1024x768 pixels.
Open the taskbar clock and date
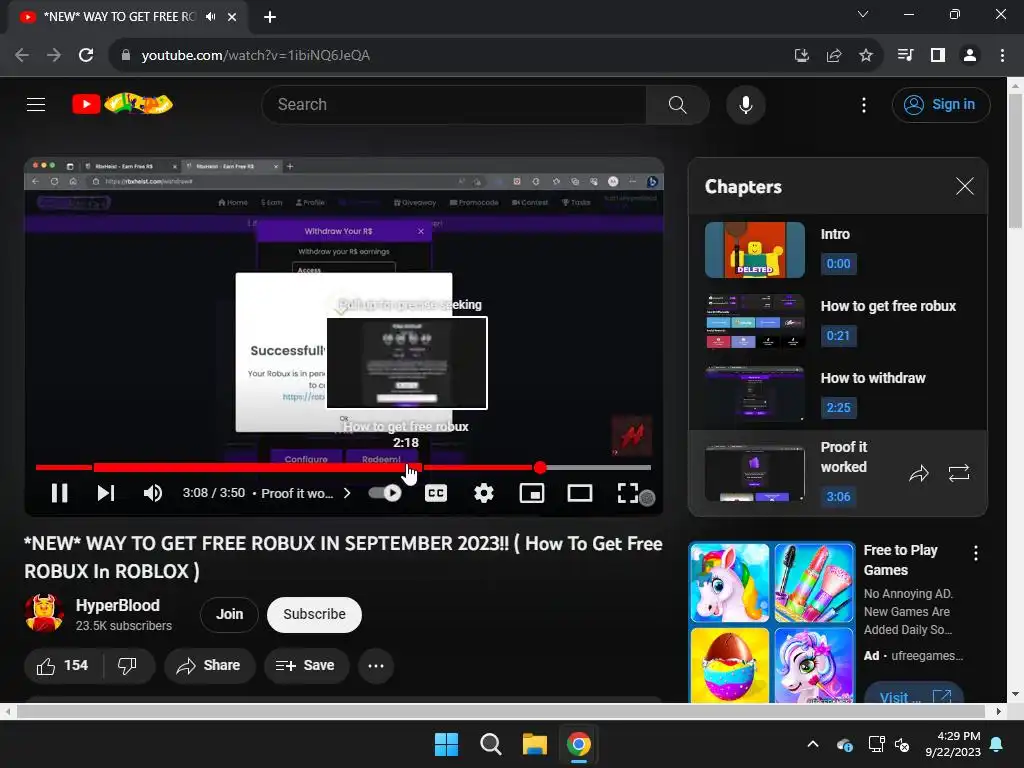click(x=953, y=744)
